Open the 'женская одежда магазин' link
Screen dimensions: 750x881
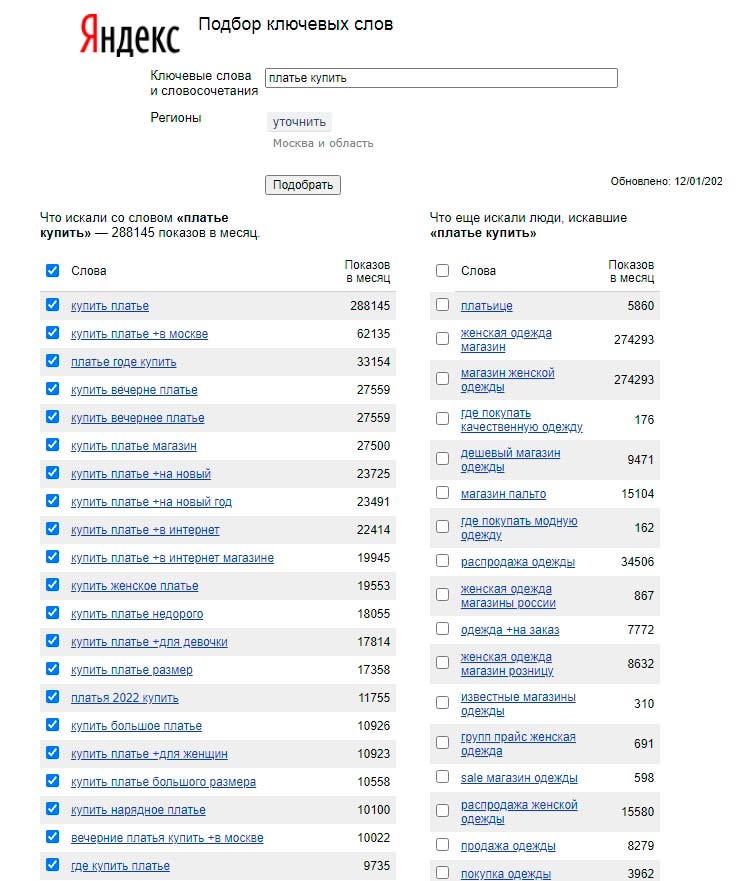(506, 340)
